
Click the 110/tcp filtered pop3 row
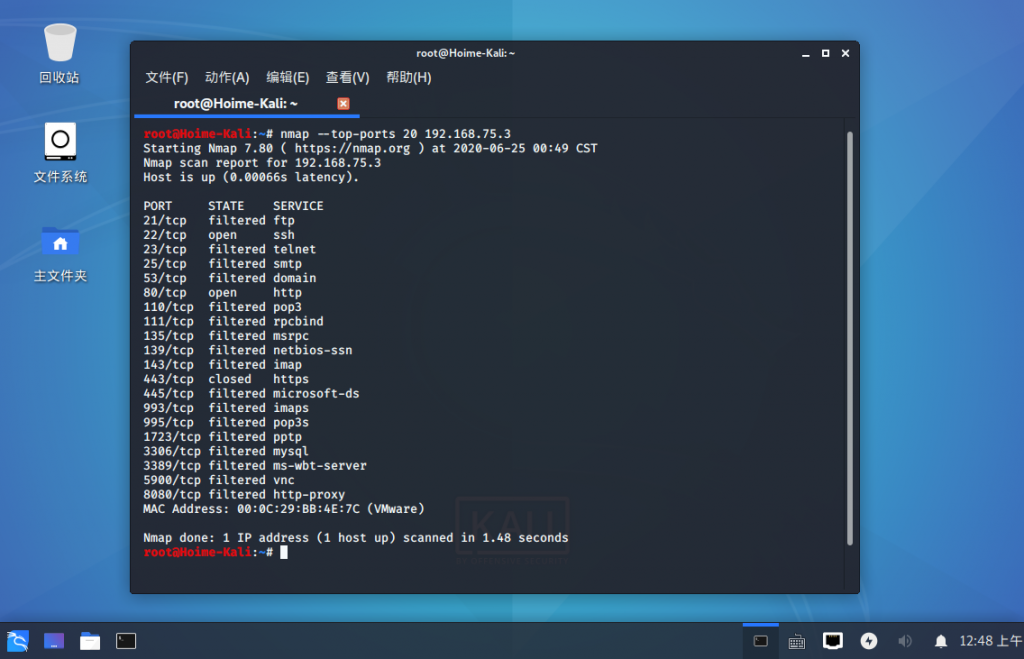tap(222, 307)
